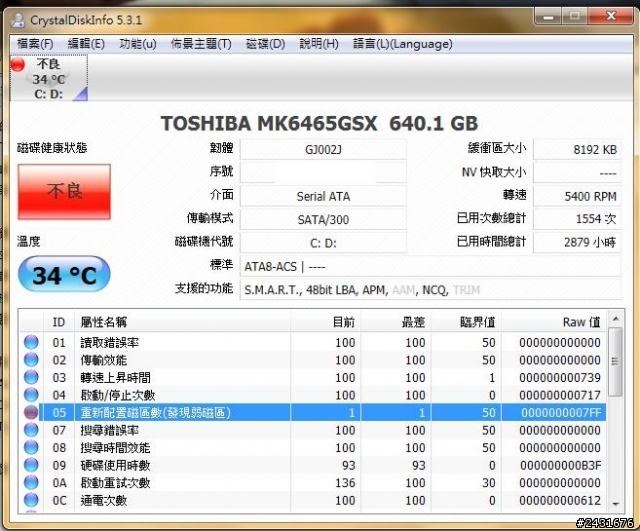Image resolution: width=640 pixels, height=531 pixels.
Task: Select the 讀取錯誤率 attribute row
Action: click(313, 342)
